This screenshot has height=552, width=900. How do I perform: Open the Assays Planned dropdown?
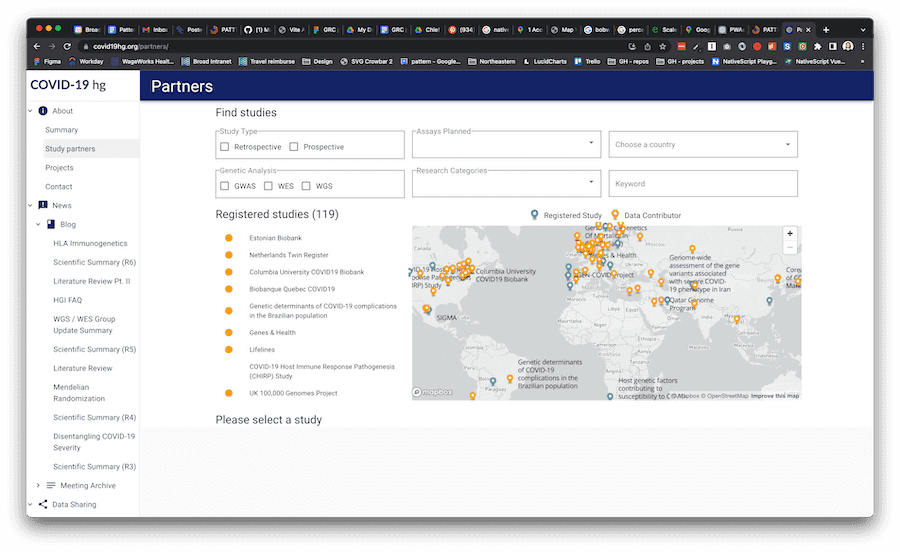coord(506,144)
